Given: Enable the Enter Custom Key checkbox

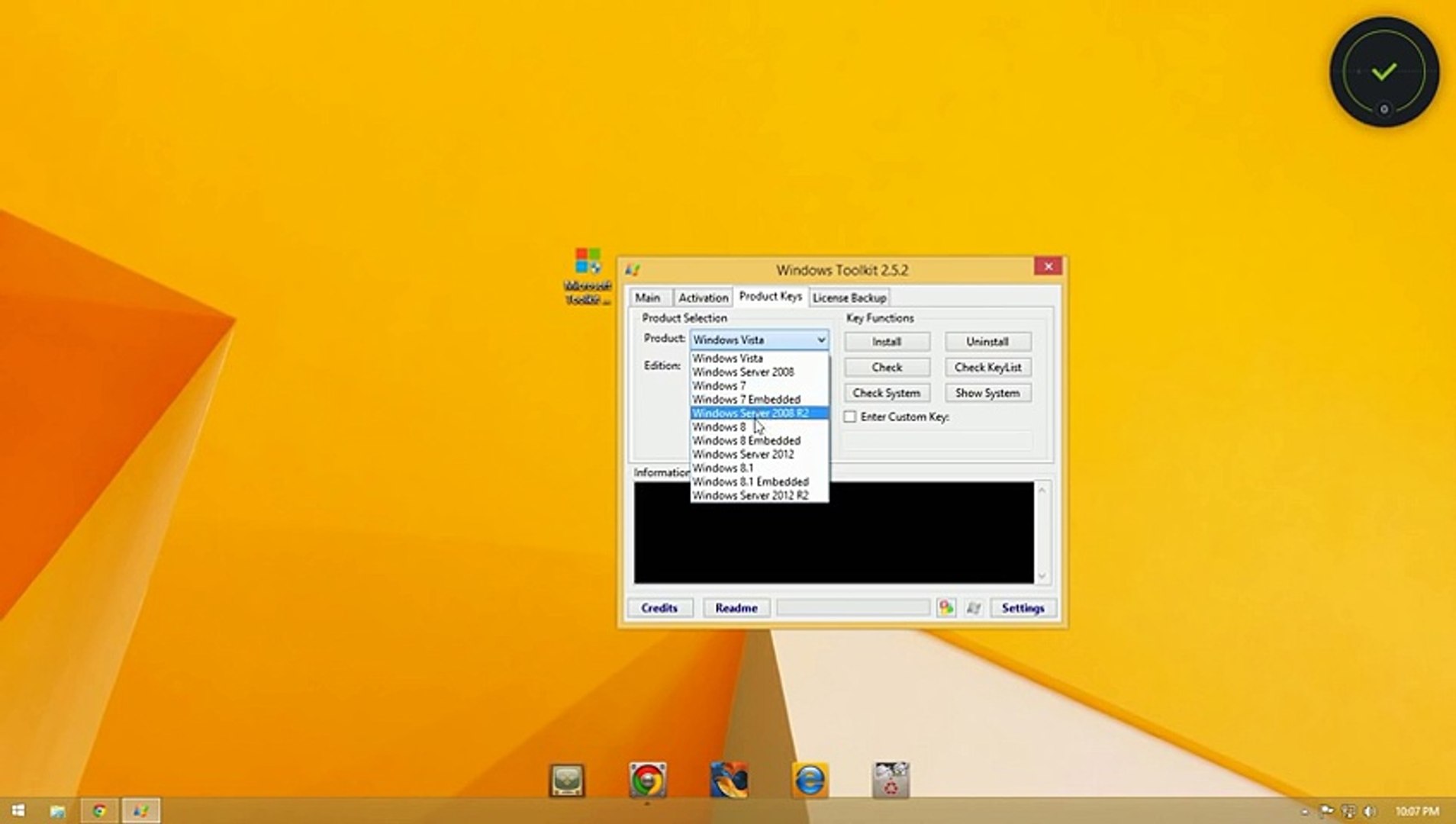Looking at the screenshot, I should point(850,417).
